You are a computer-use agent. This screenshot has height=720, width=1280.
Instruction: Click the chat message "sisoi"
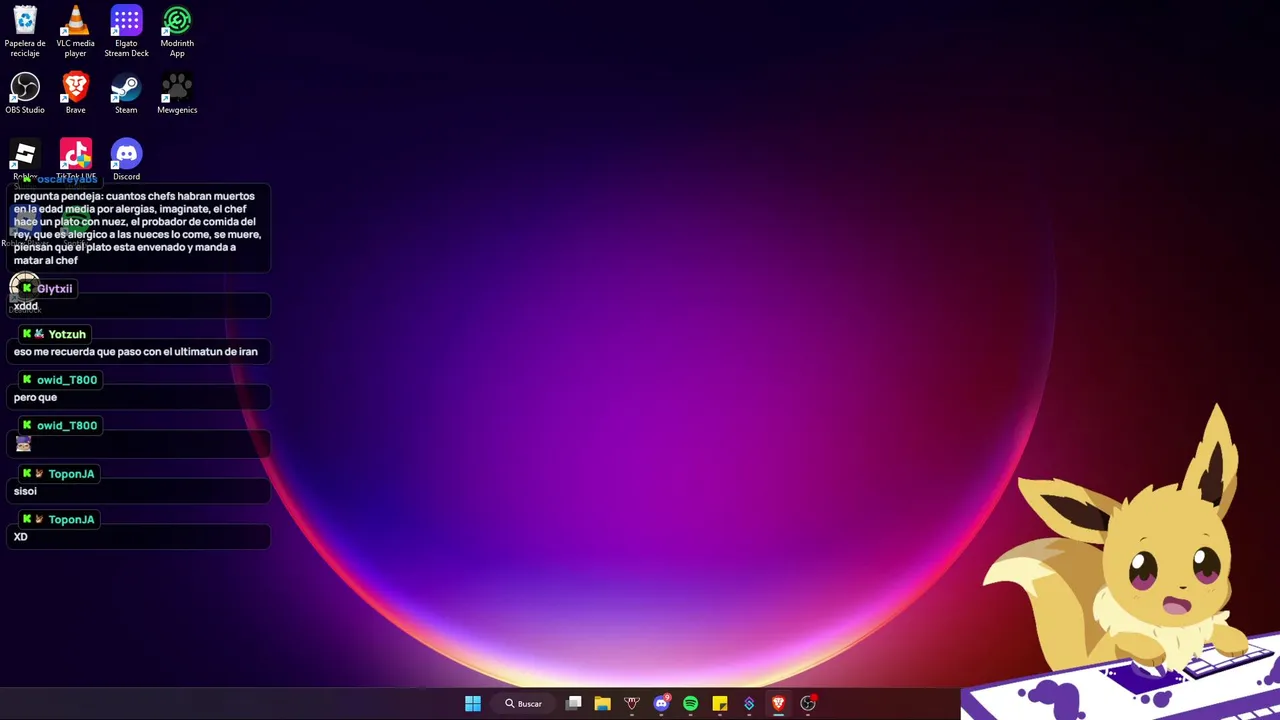[25, 491]
